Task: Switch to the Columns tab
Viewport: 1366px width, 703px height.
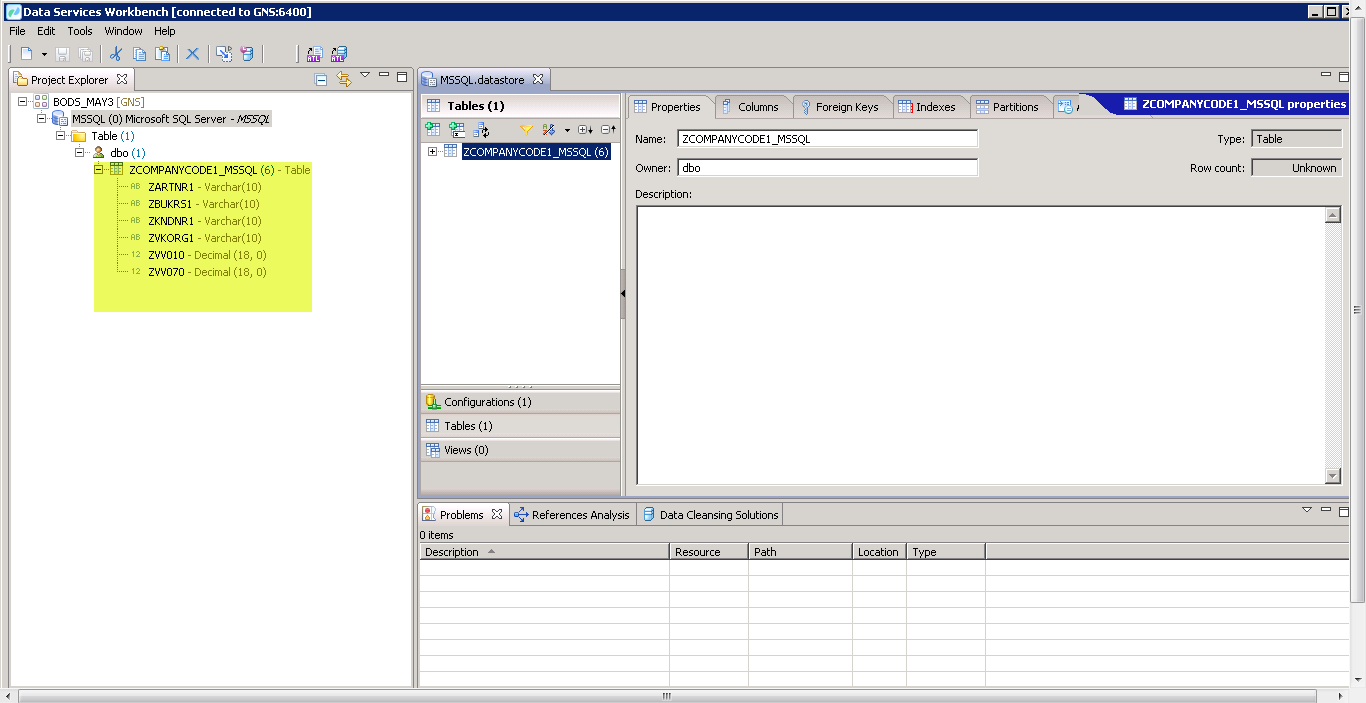Action: [x=753, y=106]
